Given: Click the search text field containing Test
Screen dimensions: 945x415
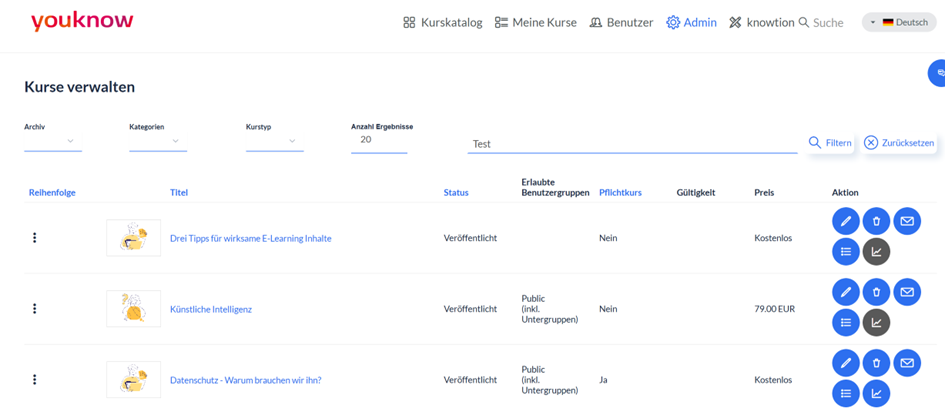Looking at the screenshot, I should click(x=632, y=144).
